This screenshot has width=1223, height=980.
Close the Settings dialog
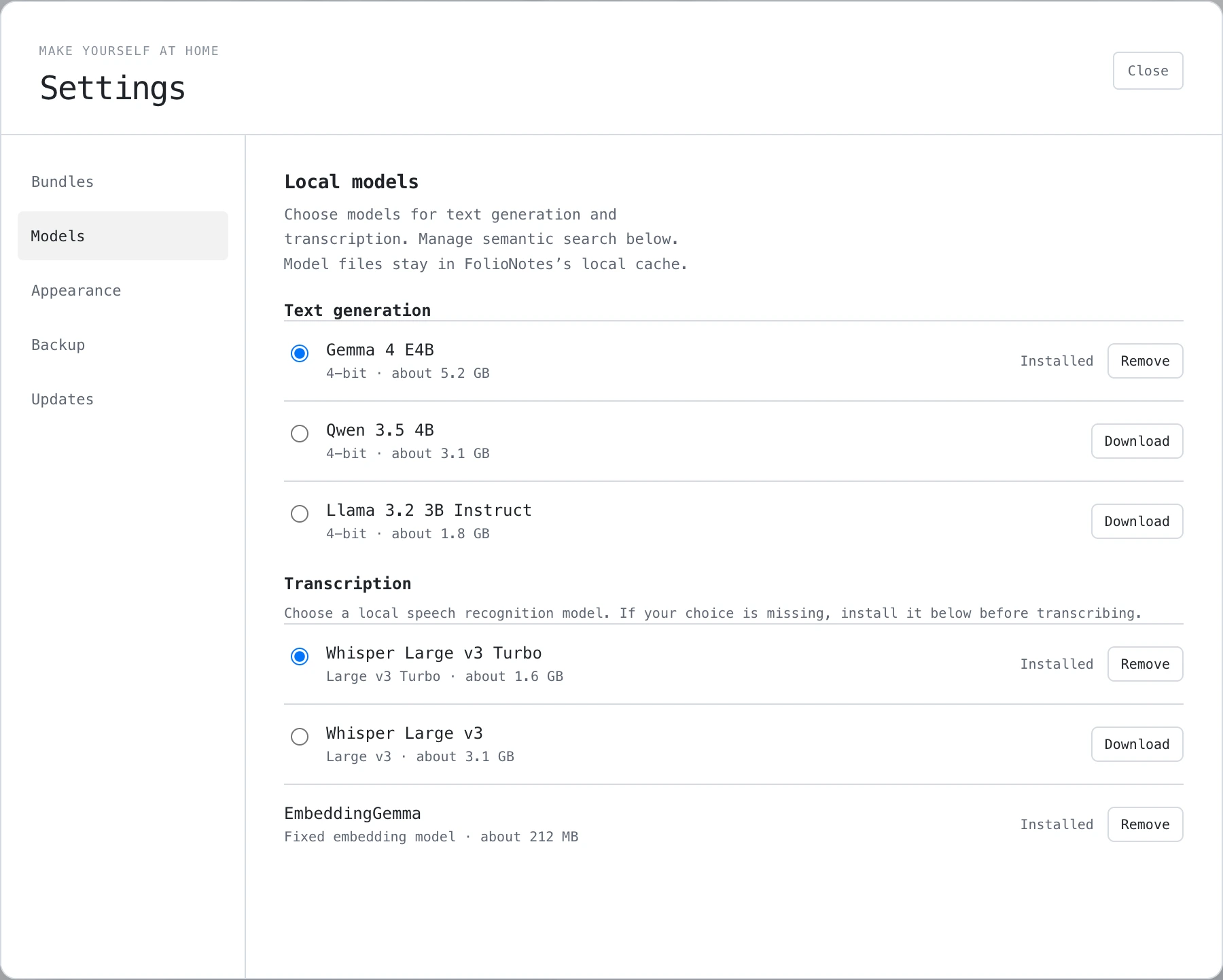click(1148, 71)
